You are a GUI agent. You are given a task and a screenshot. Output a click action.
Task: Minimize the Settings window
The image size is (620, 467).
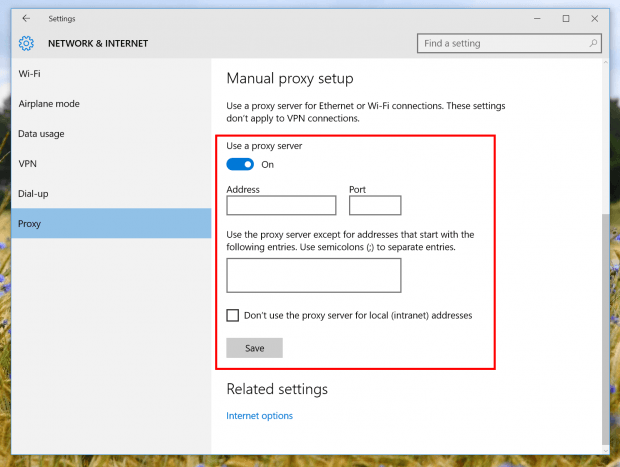tap(537, 18)
